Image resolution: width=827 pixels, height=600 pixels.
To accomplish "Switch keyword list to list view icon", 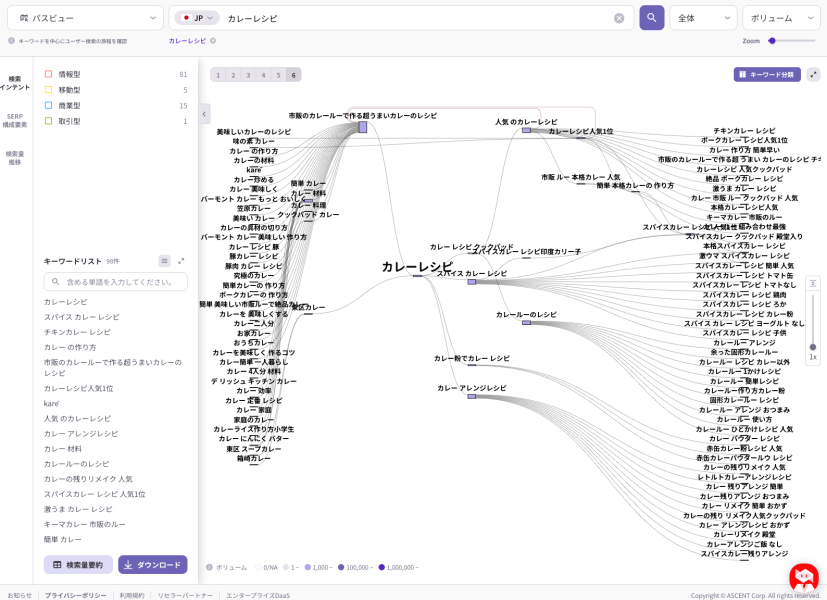I will tap(165, 261).
